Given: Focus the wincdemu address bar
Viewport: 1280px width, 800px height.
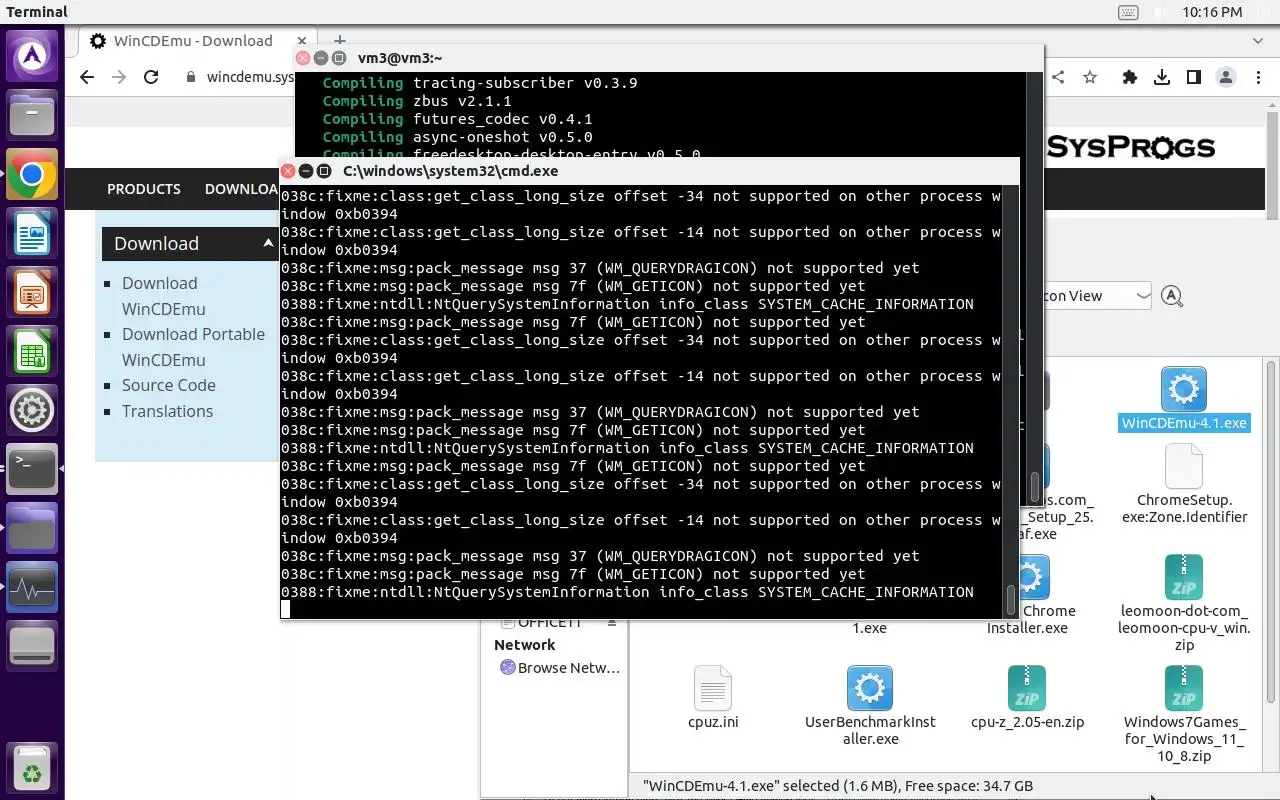Looking at the screenshot, I should coord(250,77).
